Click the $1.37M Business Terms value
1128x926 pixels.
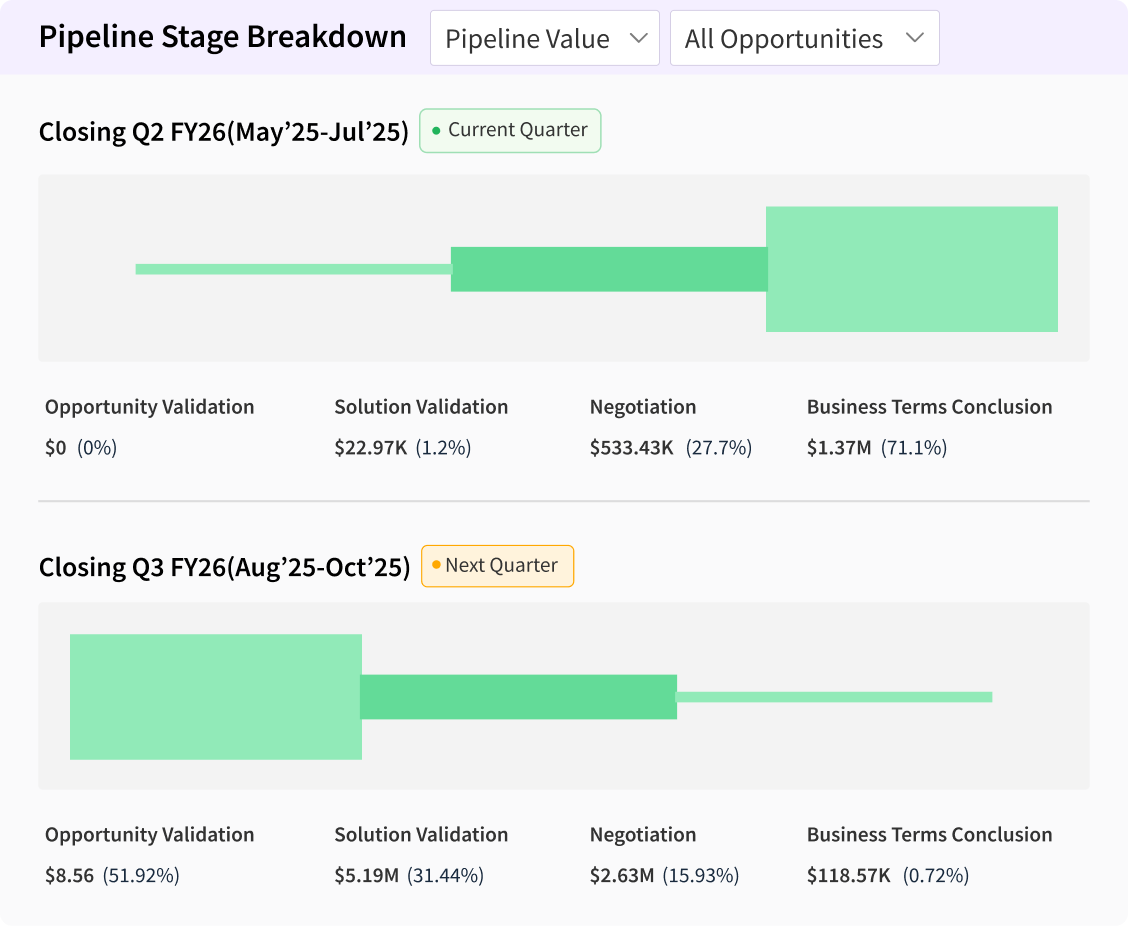click(839, 448)
